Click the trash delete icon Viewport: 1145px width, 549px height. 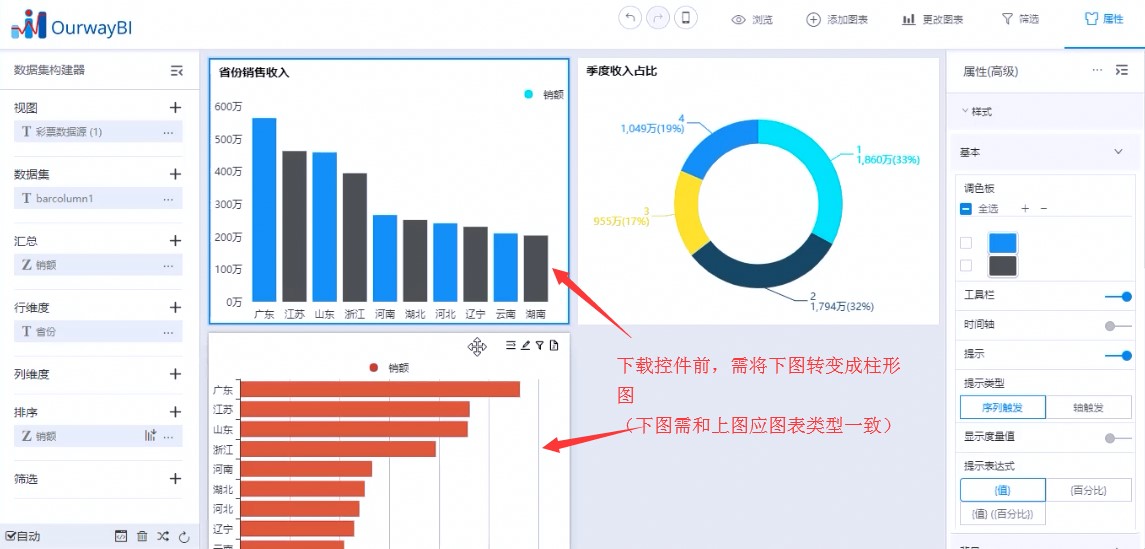tap(142, 537)
